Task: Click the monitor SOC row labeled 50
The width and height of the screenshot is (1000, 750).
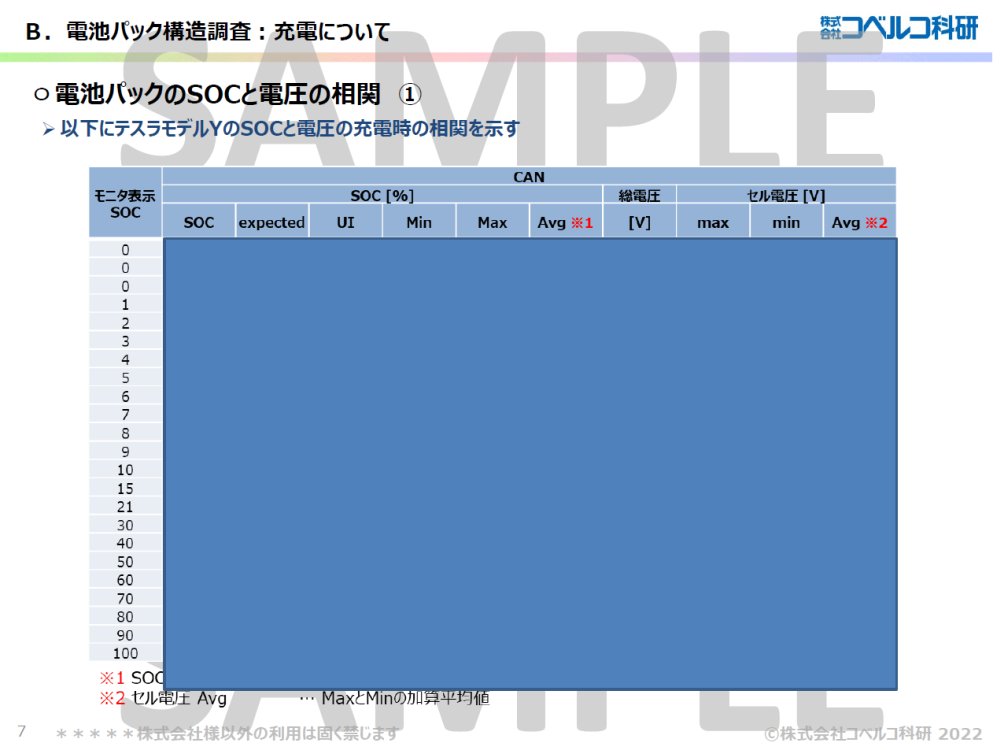Action: 126,562
